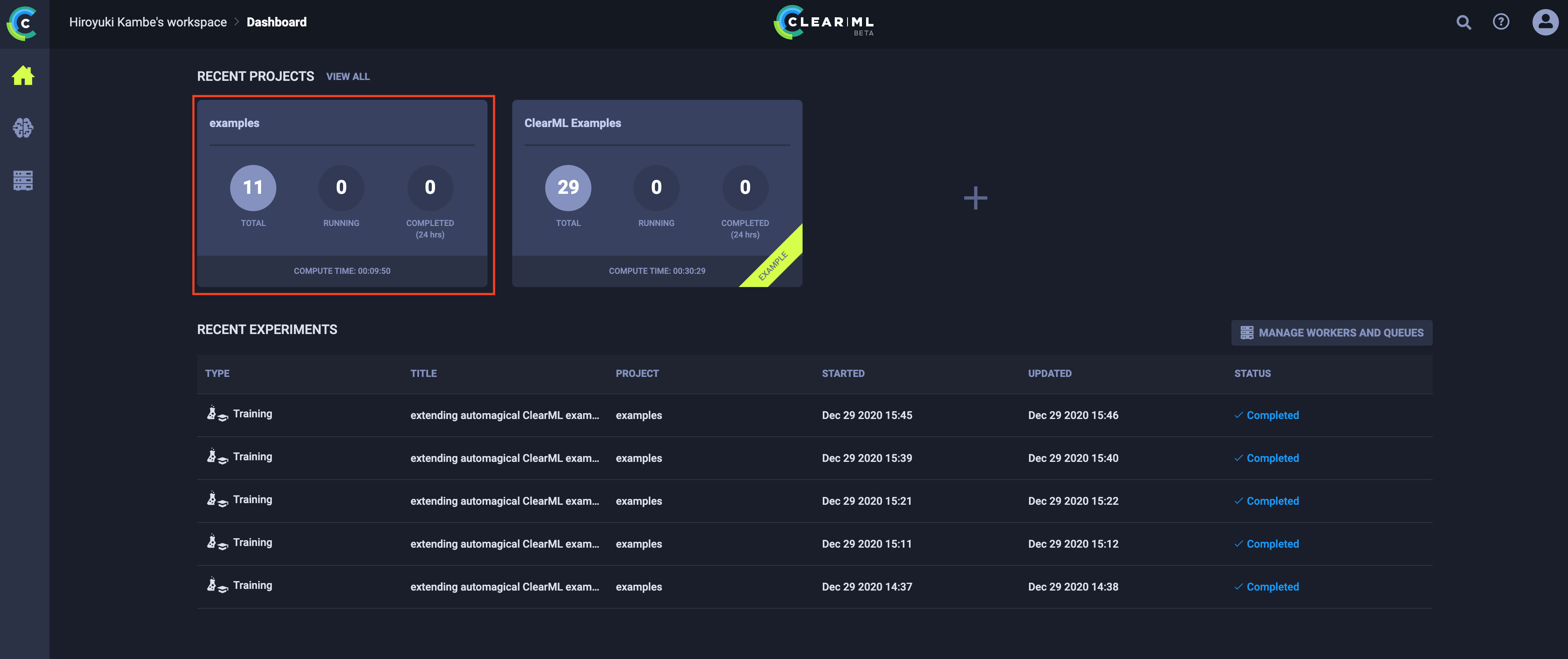
Task: Click Training icon in 15:45 experiment row
Action: (217, 414)
